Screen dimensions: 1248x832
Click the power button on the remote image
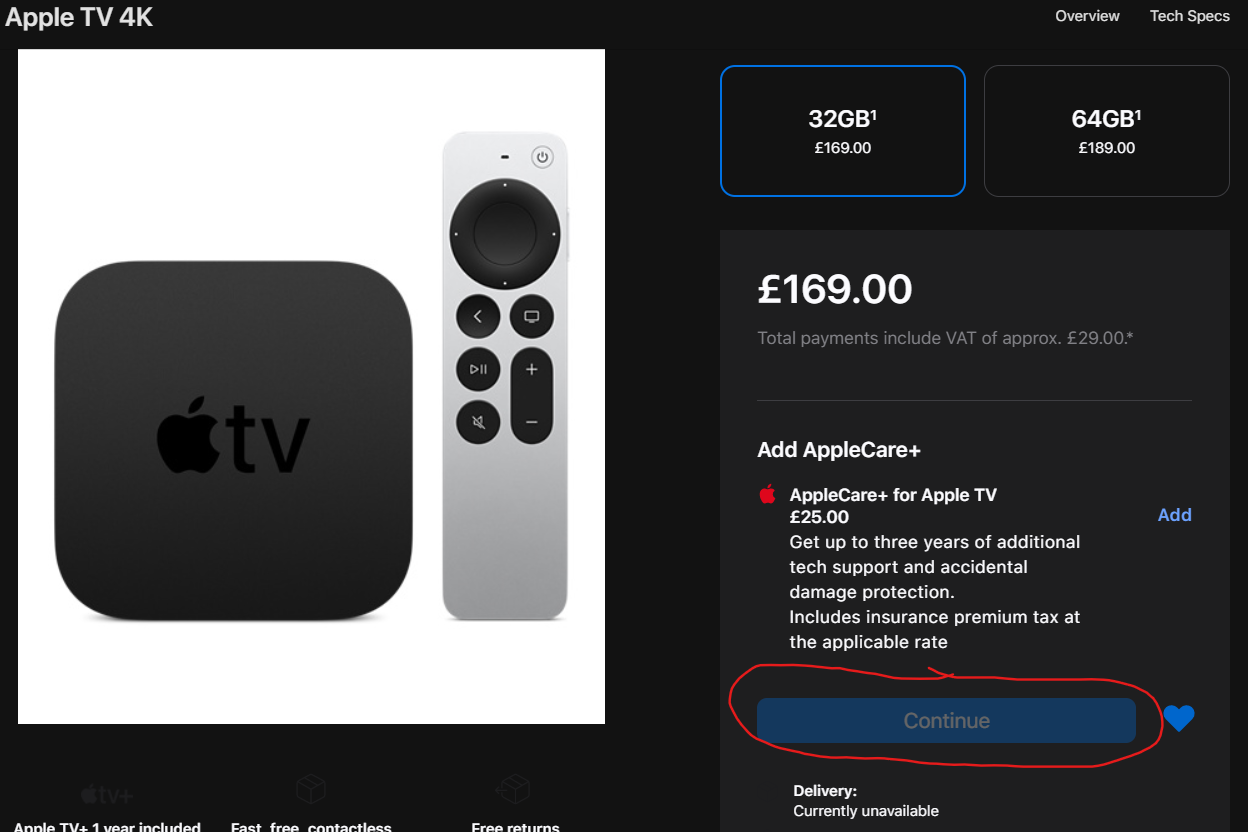point(542,157)
